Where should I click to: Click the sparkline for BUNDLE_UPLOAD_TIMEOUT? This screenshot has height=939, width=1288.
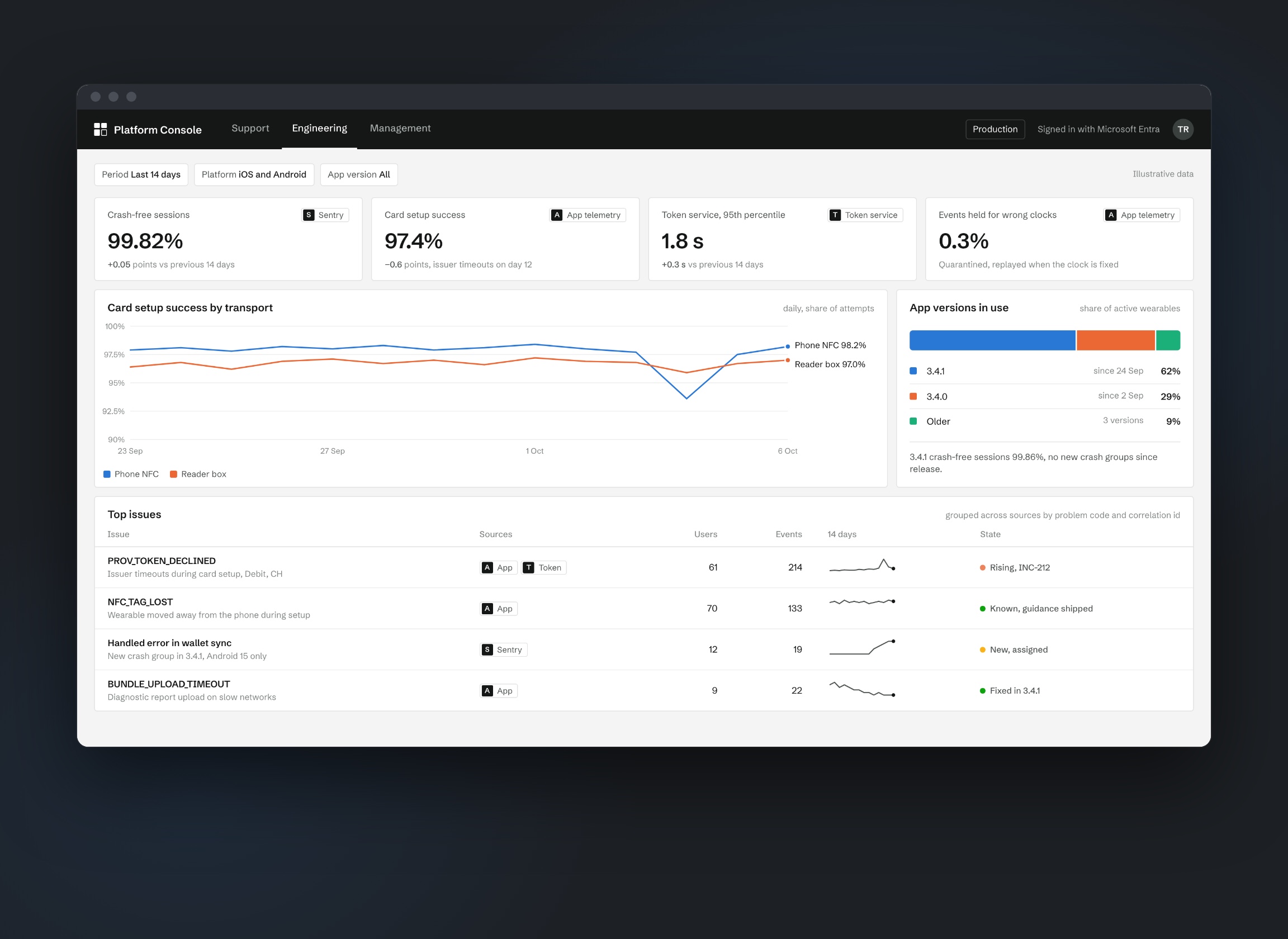pyautogui.click(x=861, y=689)
